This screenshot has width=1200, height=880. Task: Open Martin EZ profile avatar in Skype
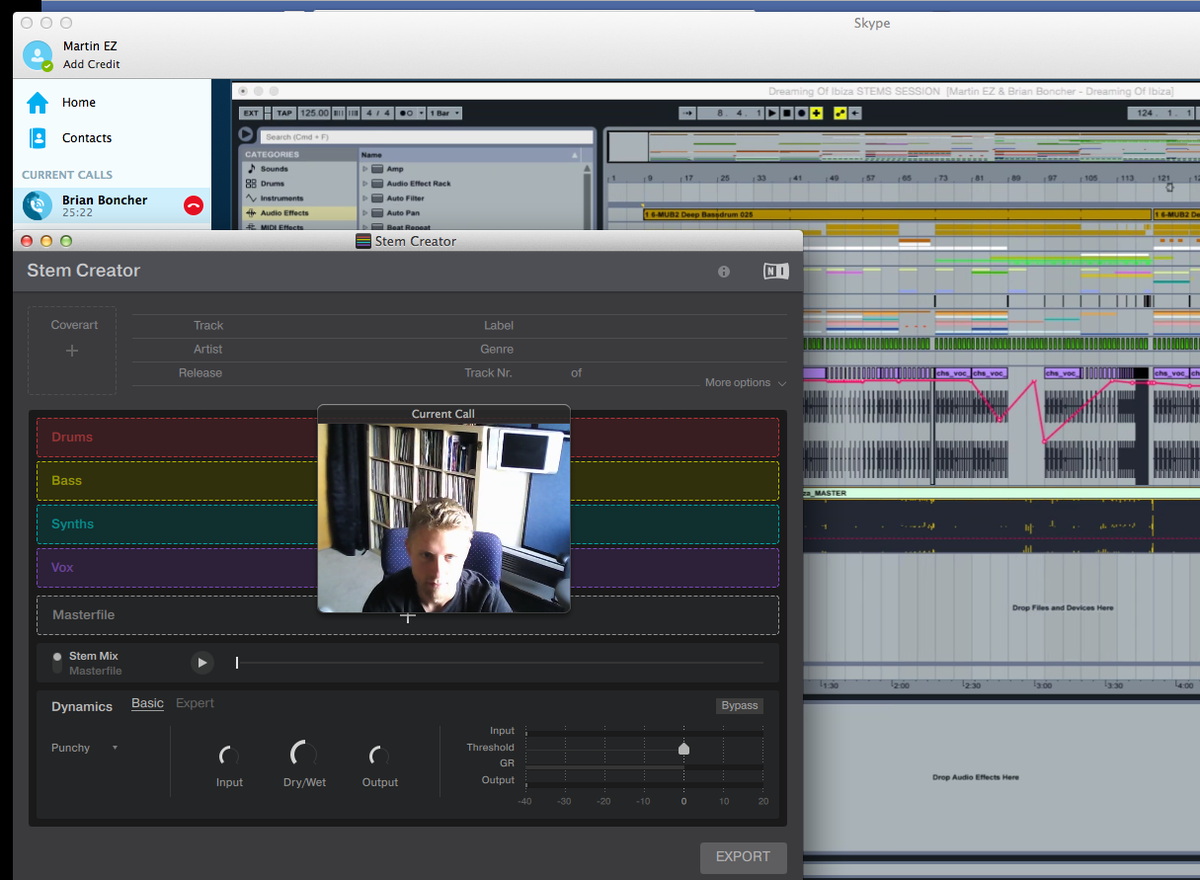pos(38,55)
